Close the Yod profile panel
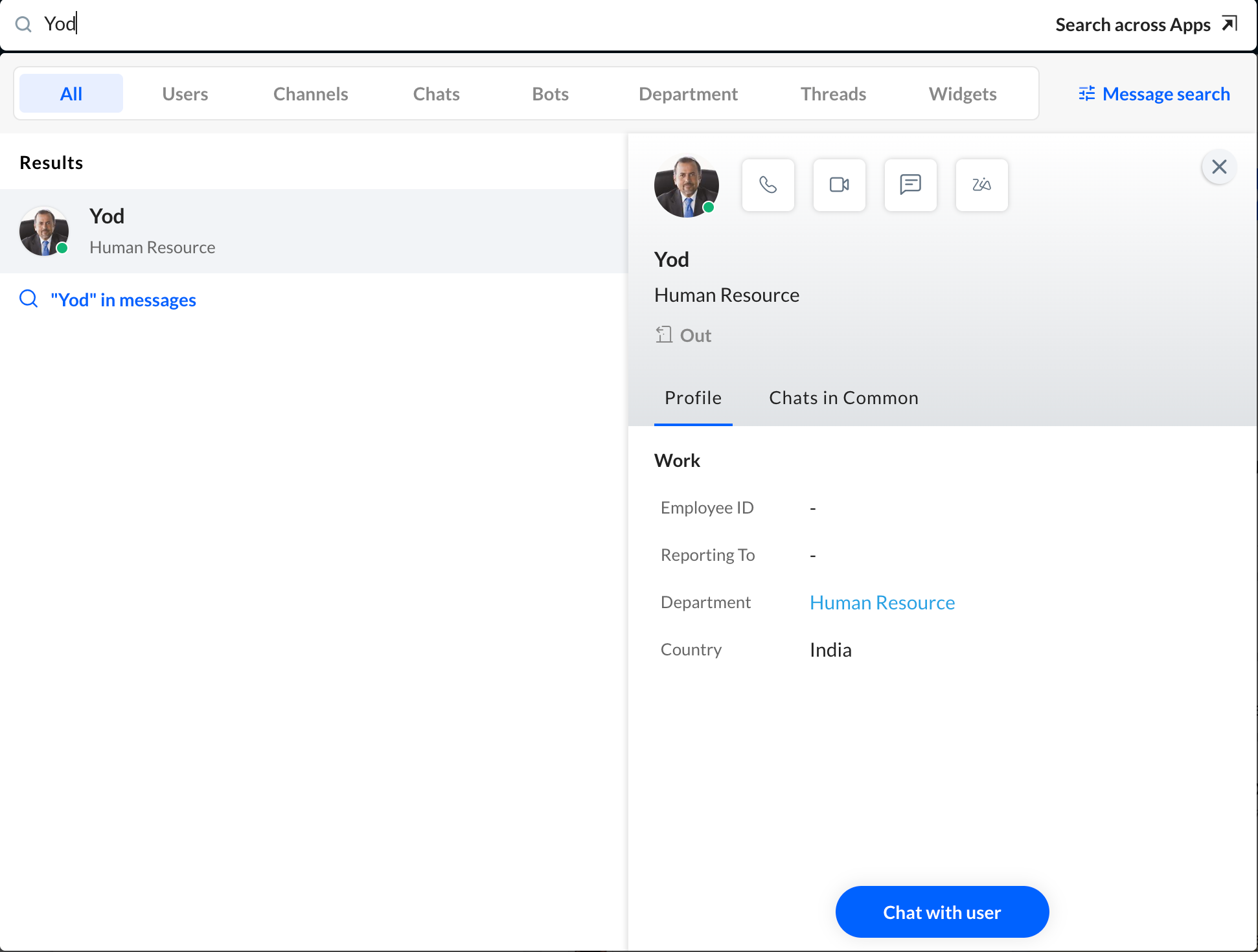This screenshot has width=1258, height=952. [x=1218, y=167]
